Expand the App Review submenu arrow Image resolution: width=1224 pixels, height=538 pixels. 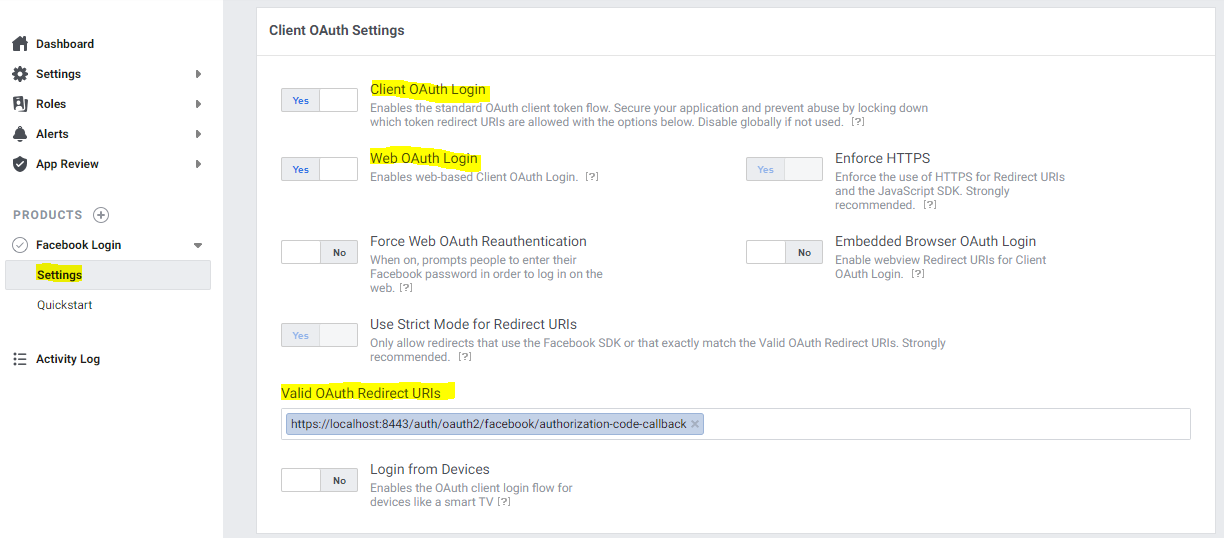[x=198, y=164]
